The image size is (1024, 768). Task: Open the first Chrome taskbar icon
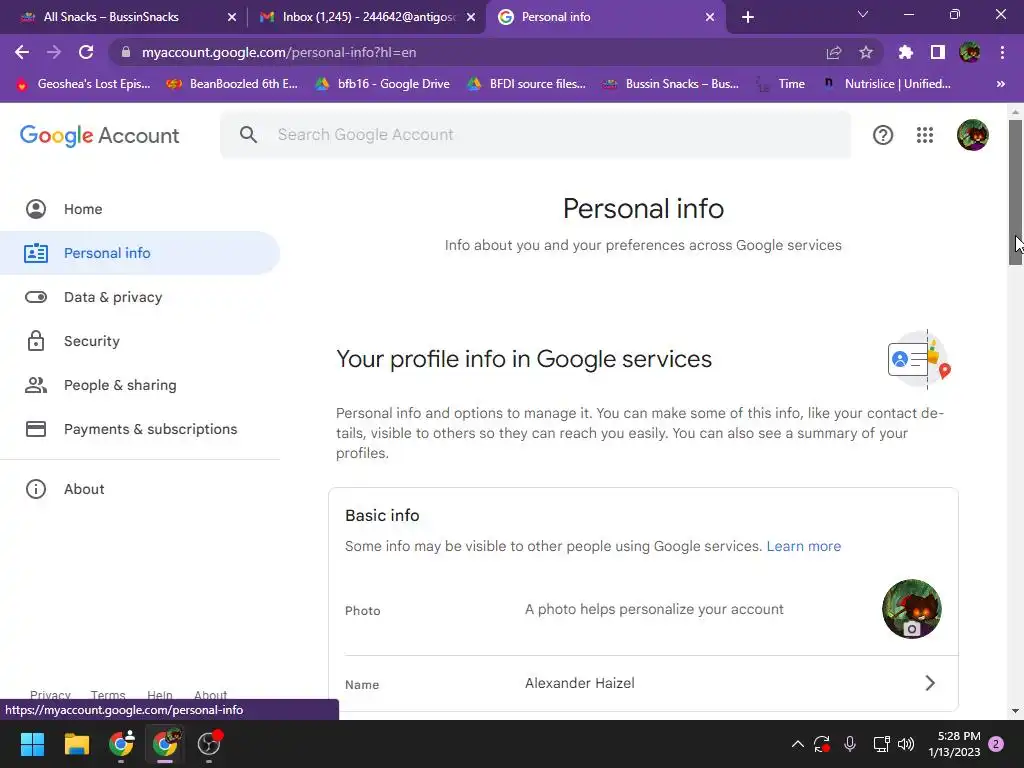(120, 744)
